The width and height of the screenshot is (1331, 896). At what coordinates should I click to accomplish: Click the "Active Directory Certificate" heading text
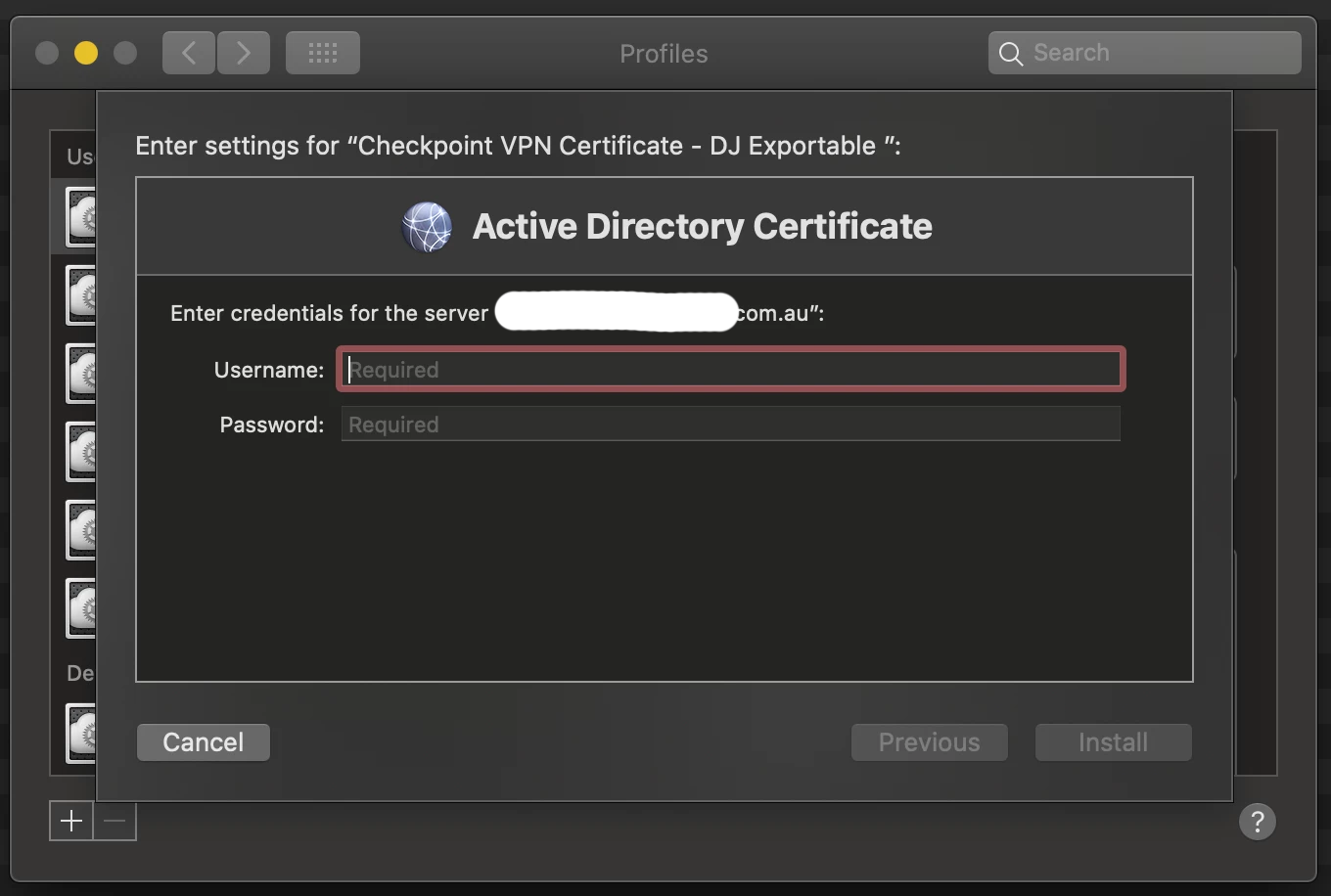[x=702, y=227]
